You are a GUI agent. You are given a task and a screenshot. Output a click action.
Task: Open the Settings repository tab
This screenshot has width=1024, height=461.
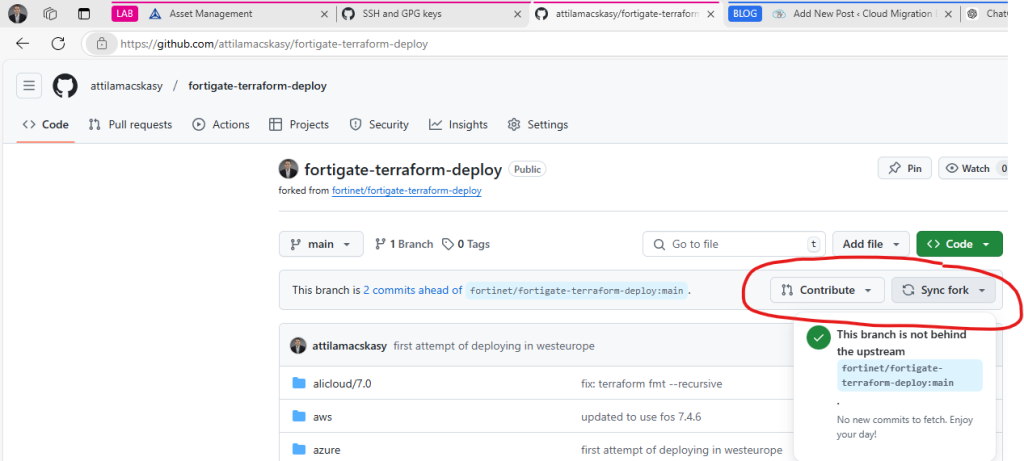[x=538, y=125]
